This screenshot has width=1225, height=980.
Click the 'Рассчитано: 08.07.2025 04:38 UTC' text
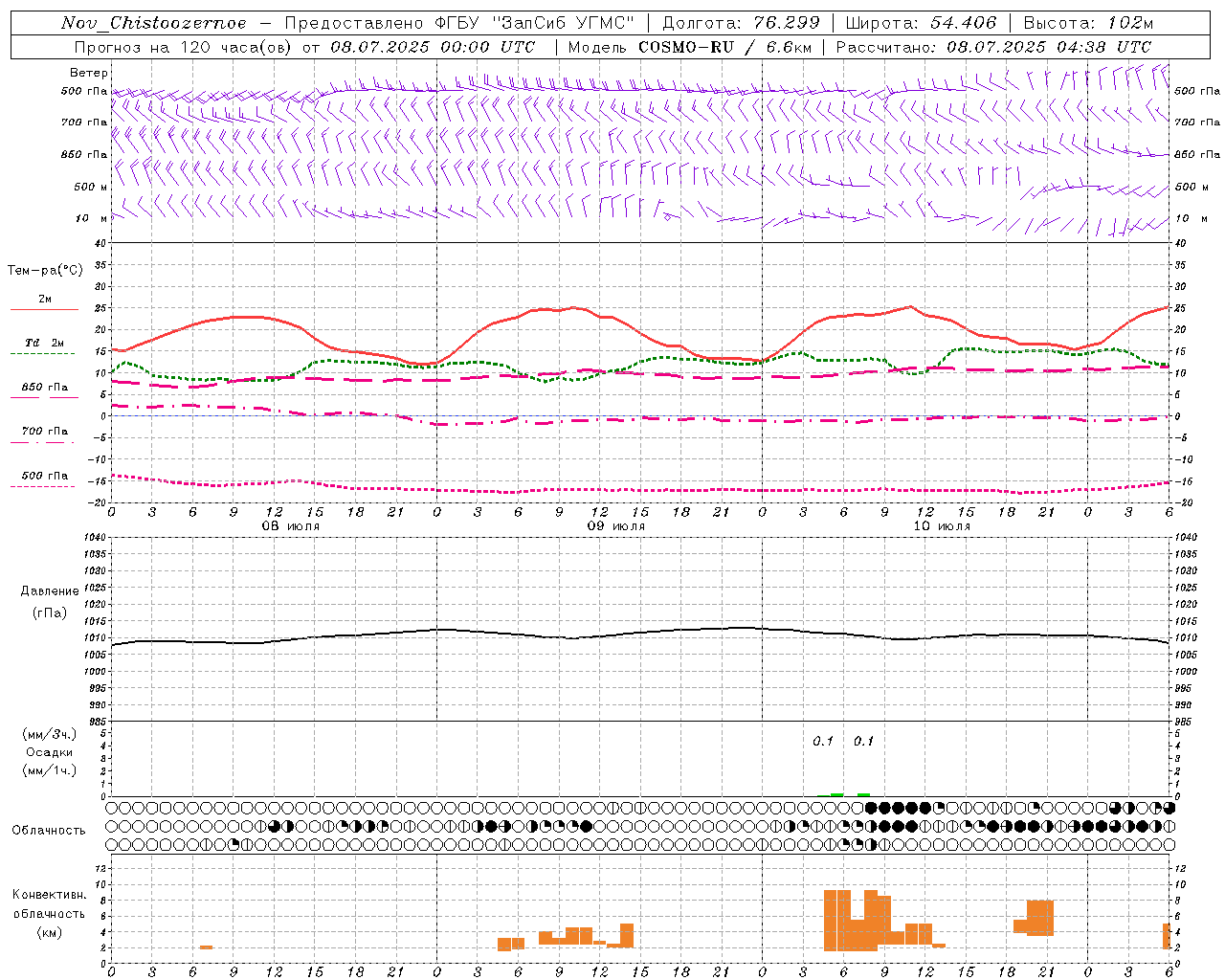993,47
